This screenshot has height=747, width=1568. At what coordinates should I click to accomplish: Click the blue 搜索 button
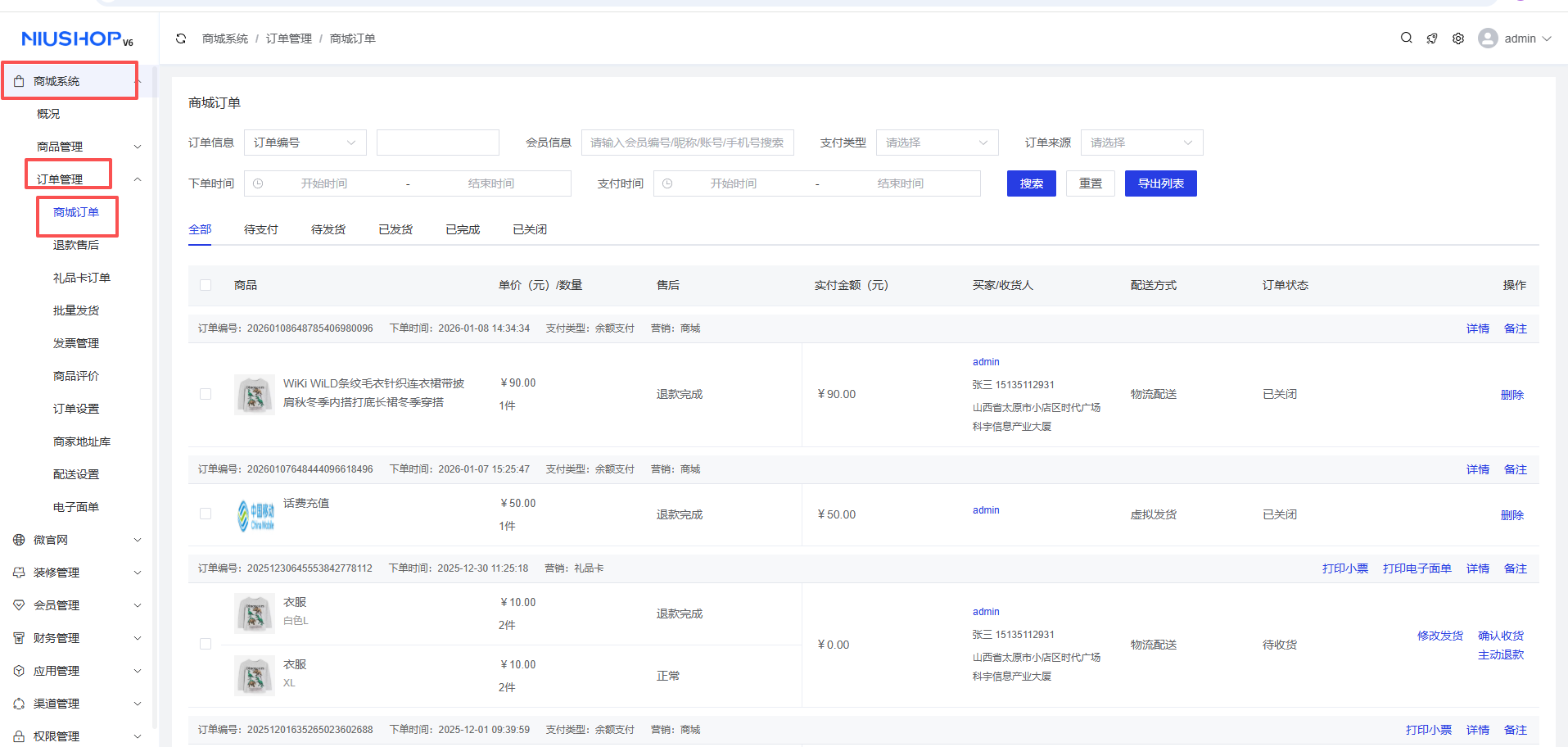click(x=1031, y=183)
